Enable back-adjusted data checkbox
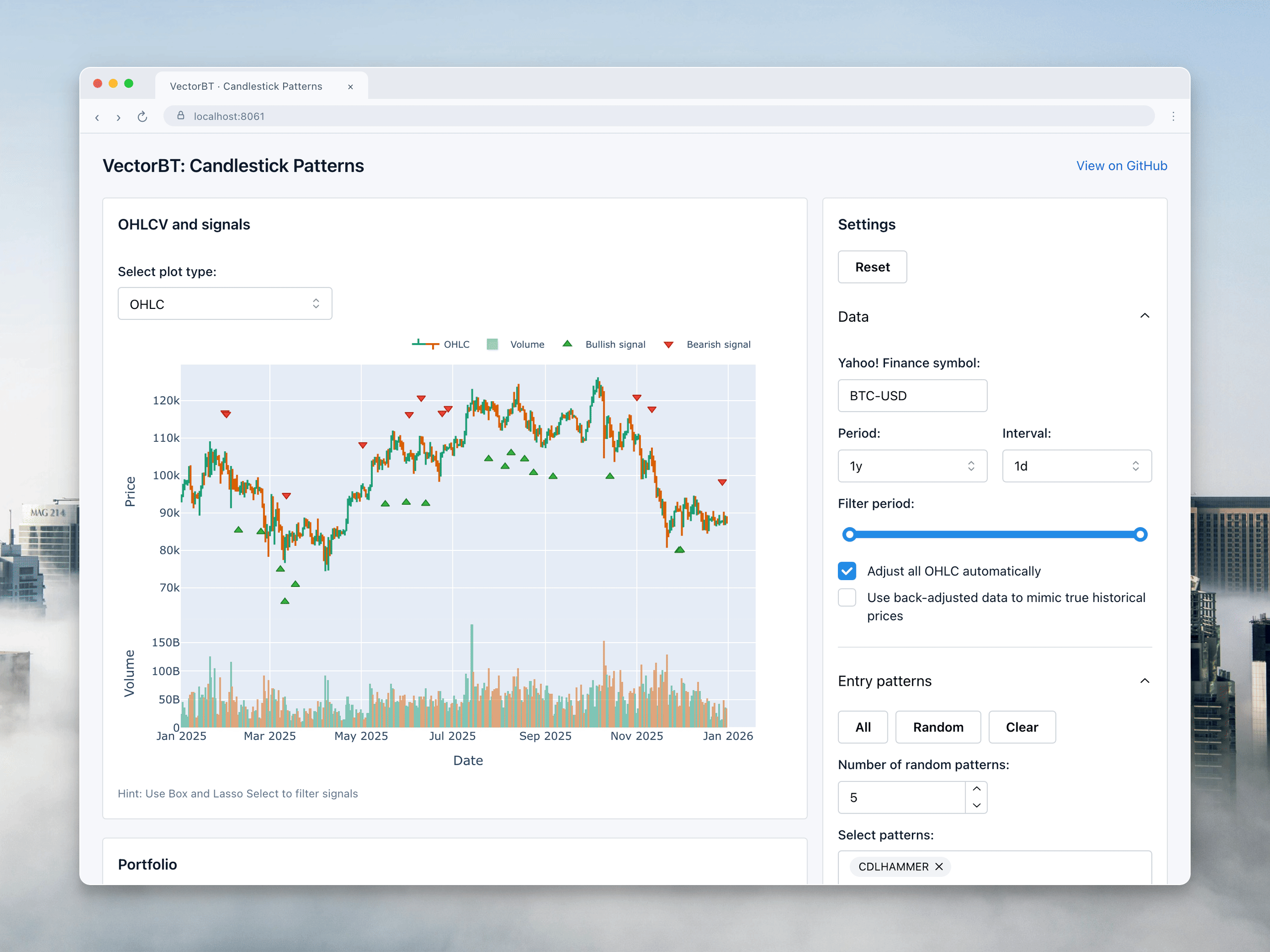 (847, 598)
